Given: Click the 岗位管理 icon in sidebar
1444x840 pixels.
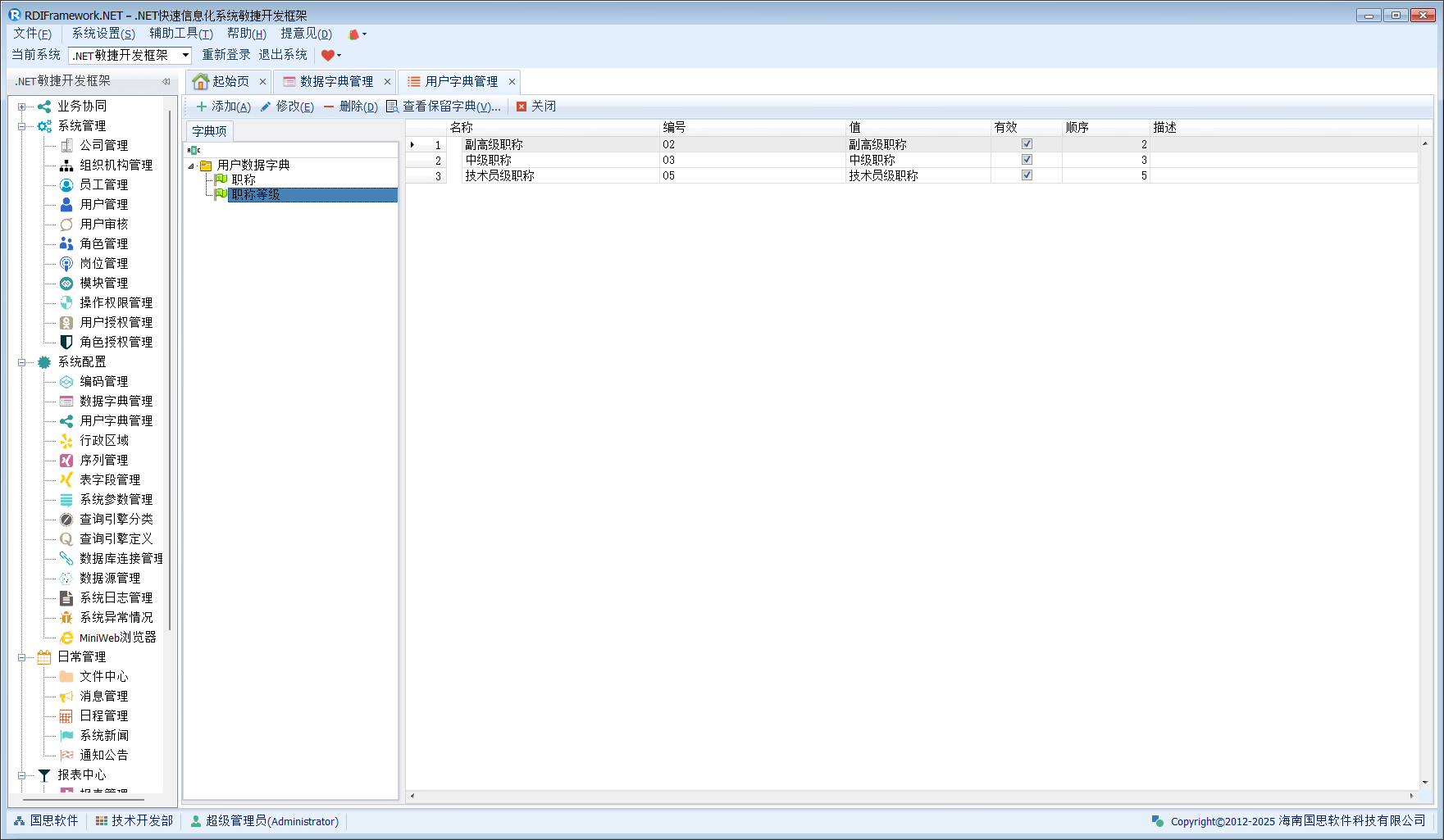Looking at the screenshot, I should pyautogui.click(x=66, y=264).
